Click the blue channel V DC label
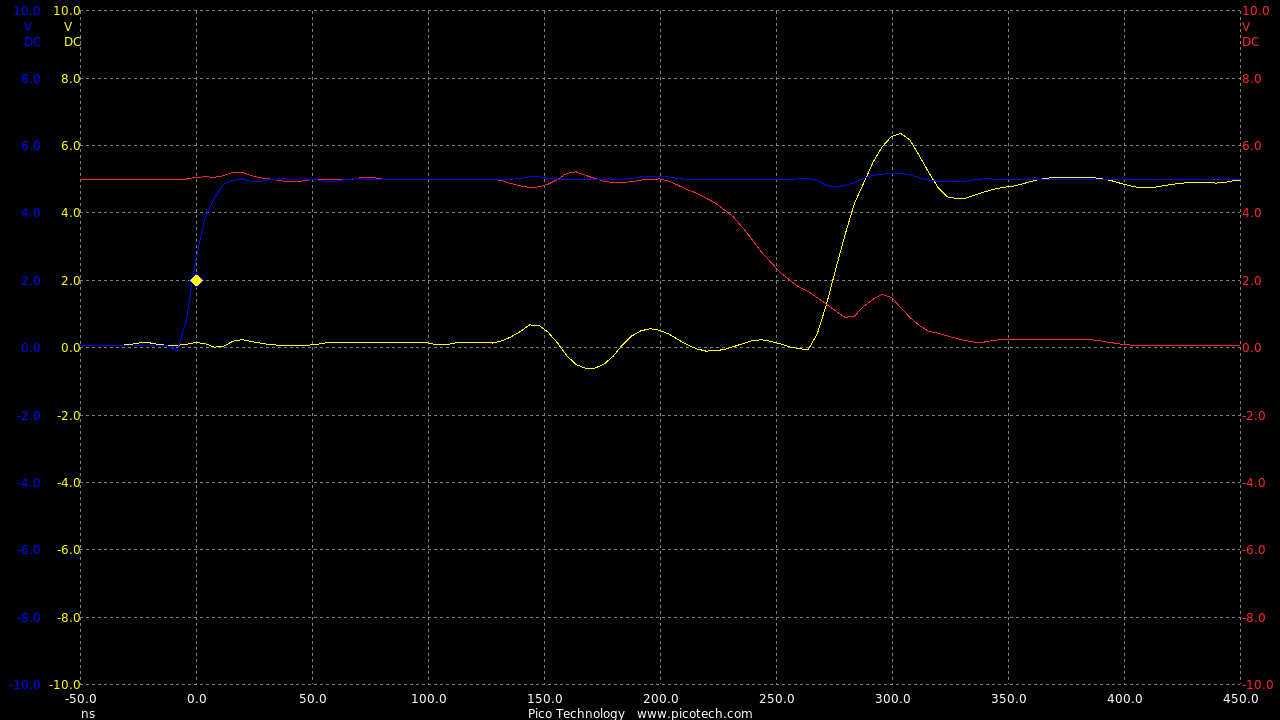This screenshot has height=720, width=1280. tap(30, 34)
